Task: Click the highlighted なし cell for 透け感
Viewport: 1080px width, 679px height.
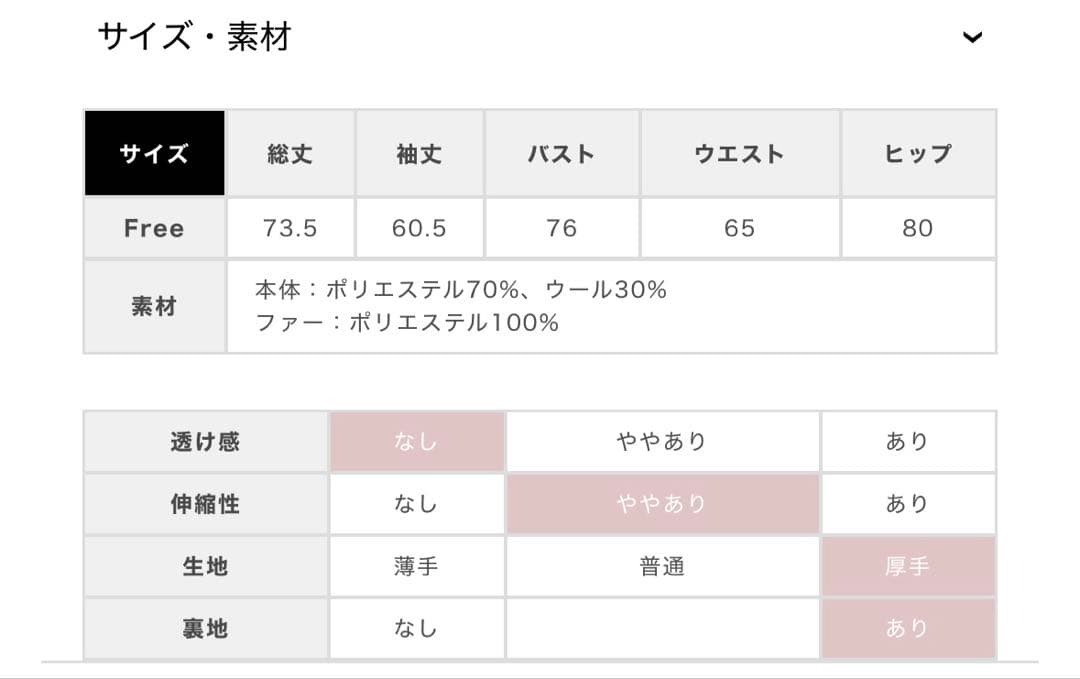Action: (416, 441)
